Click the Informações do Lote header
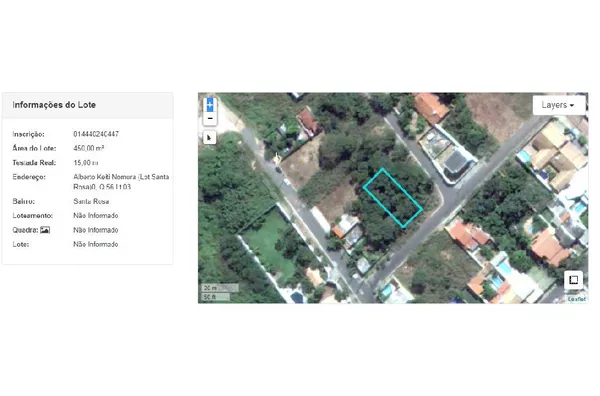The image size is (600, 396). (x=54, y=105)
